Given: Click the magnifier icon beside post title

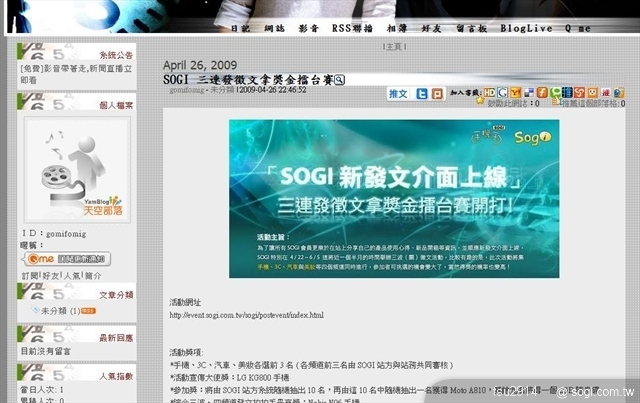Looking at the screenshot, I should point(340,80).
